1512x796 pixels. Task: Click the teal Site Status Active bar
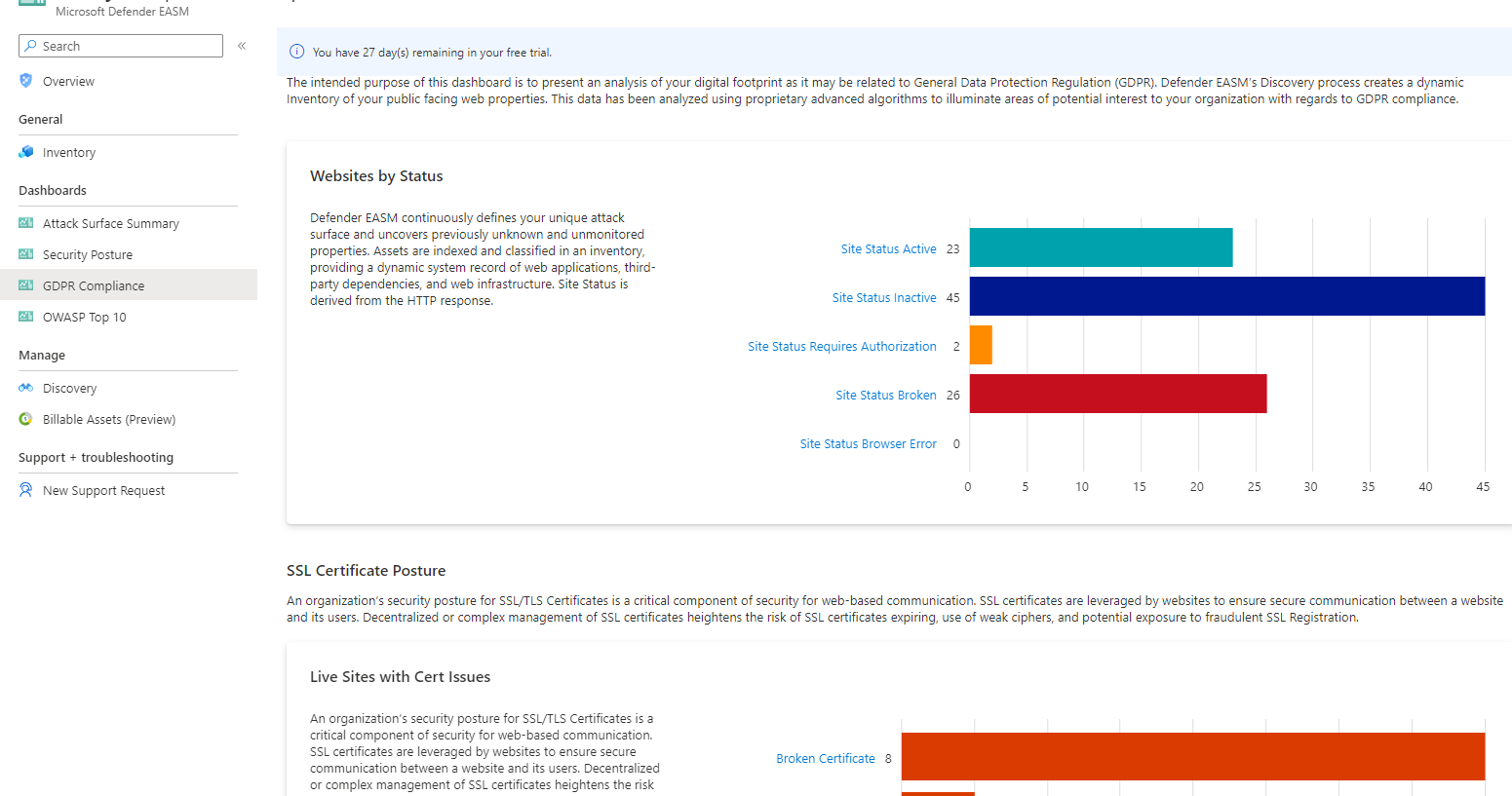[1101, 247]
